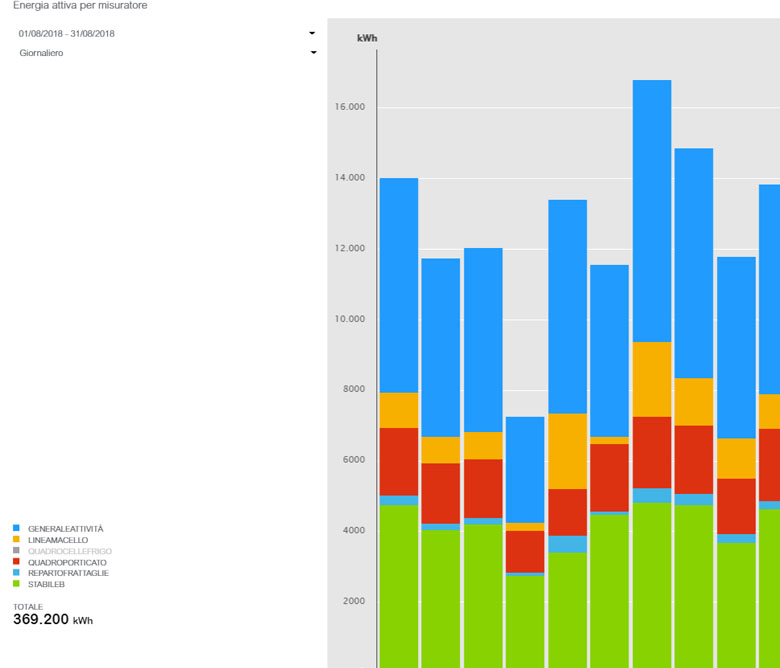
Task: Click the first bar's red segment
Action: coord(399,462)
